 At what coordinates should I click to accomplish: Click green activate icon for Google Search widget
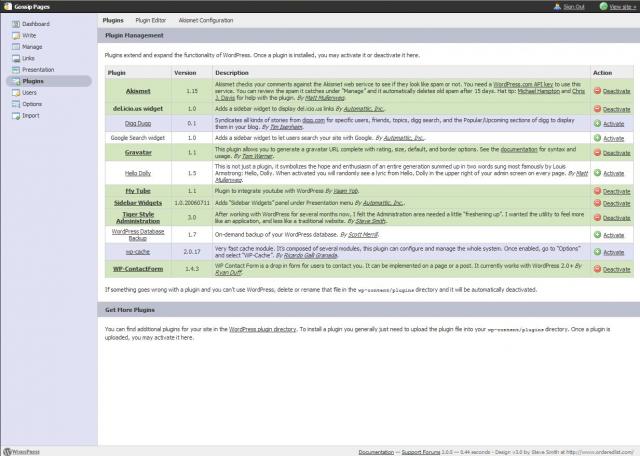(597, 138)
